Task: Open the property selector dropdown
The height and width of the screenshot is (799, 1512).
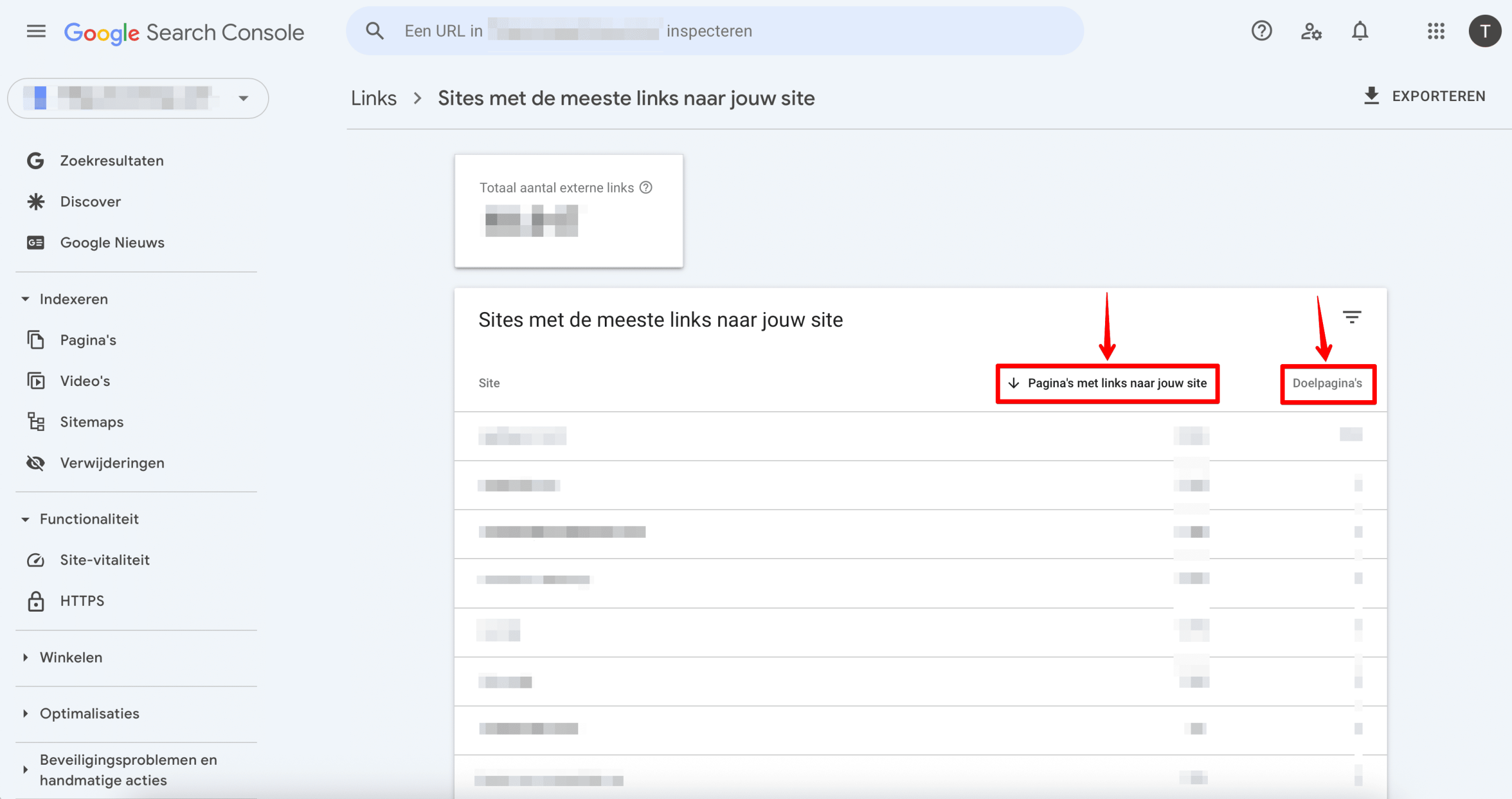Action: pos(138,98)
